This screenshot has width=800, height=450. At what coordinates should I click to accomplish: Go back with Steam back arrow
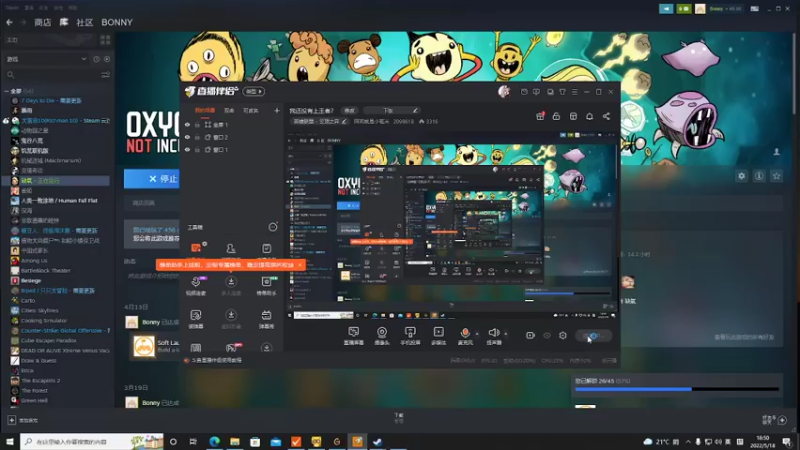[x=10, y=22]
